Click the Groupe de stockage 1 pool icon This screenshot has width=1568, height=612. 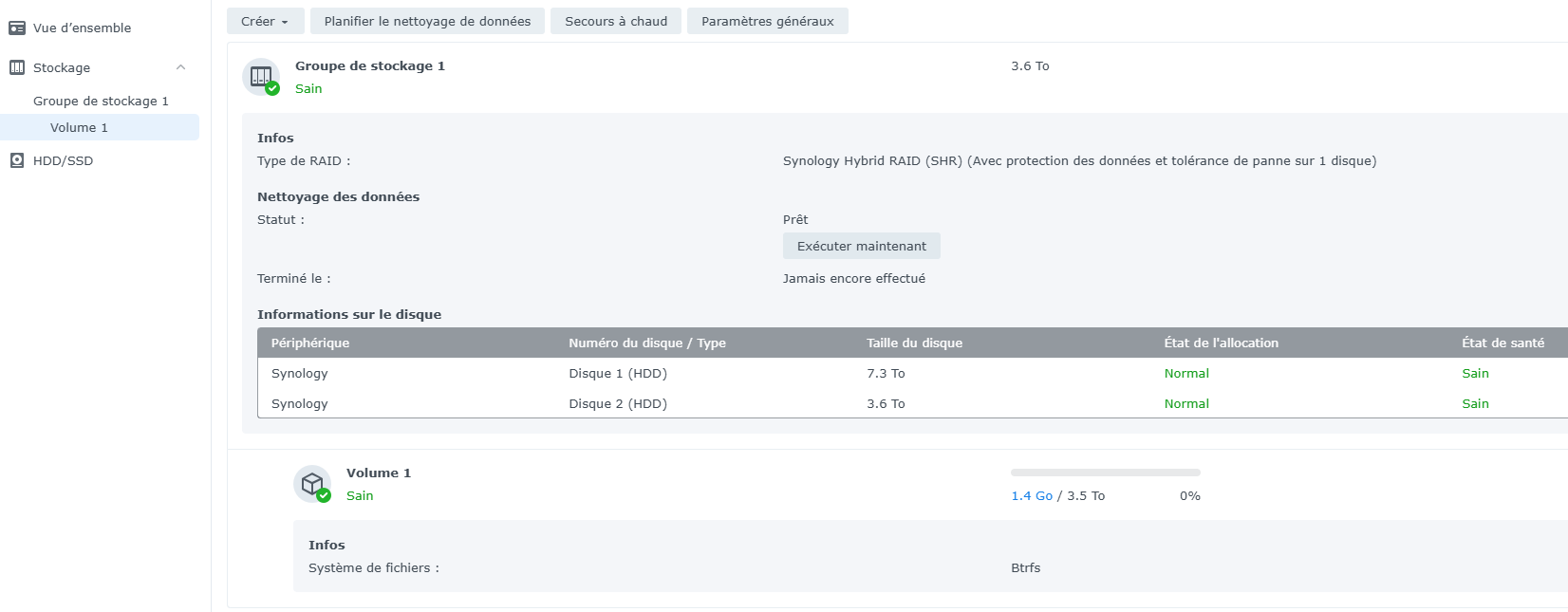[261, 77]
